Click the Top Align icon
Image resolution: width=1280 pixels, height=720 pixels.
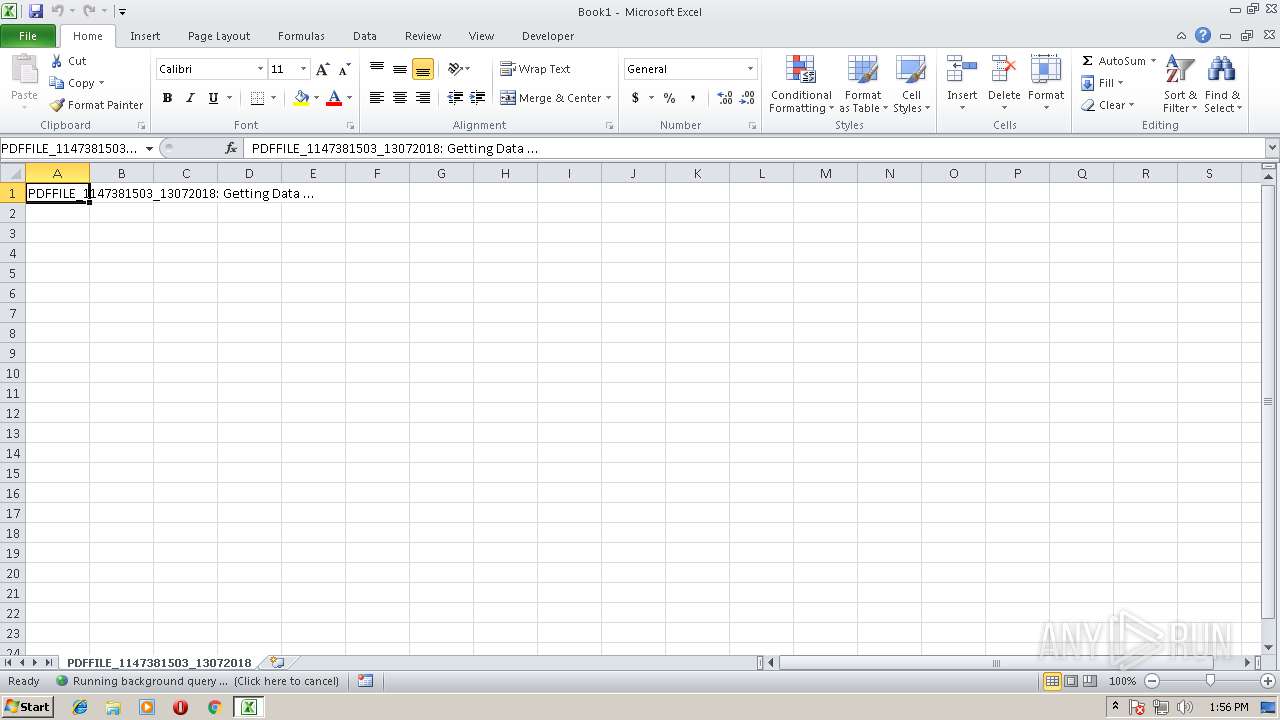pos(377,69)
